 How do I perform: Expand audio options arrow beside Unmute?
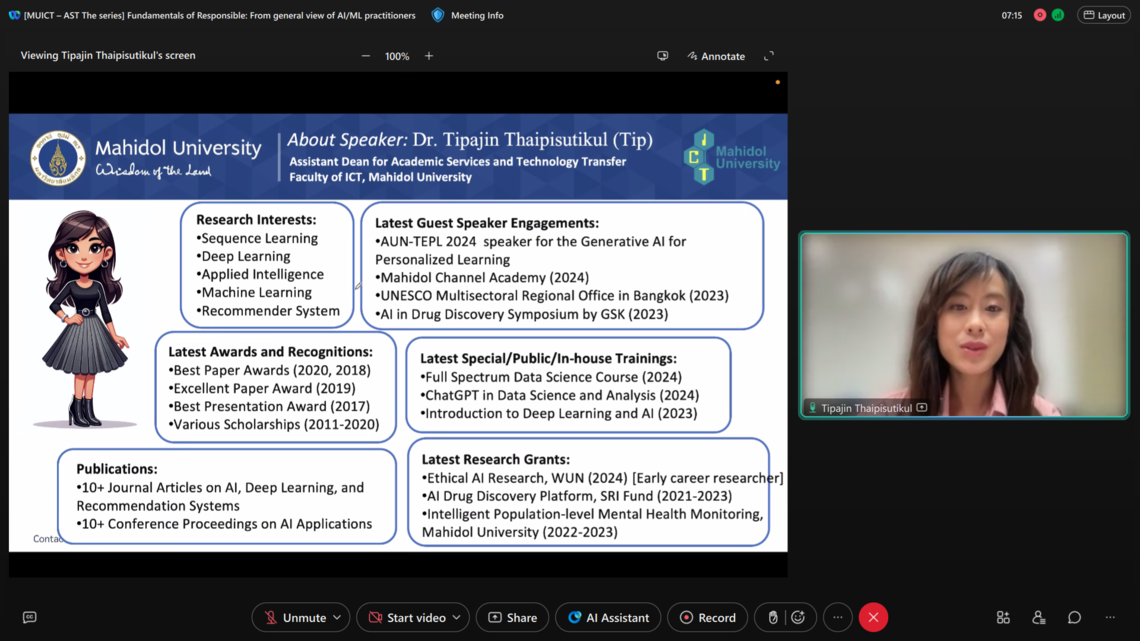tap(337, 617)
